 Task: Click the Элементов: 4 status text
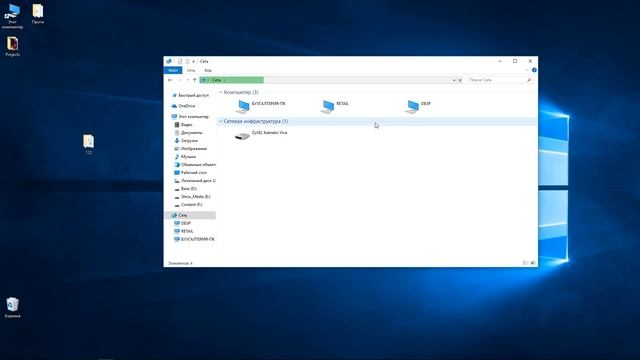click(180, 263)
